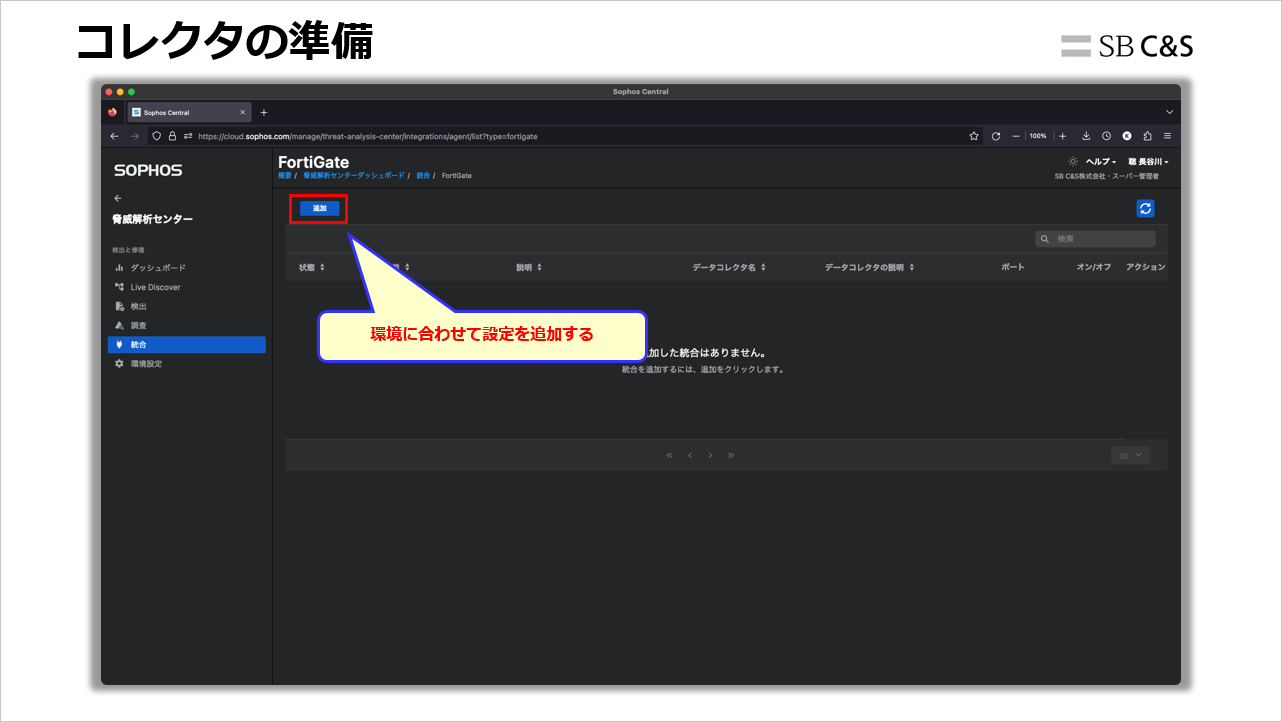Click the browser reload icon
Viewport: 1282px width, 722px height.
(995, 136)
